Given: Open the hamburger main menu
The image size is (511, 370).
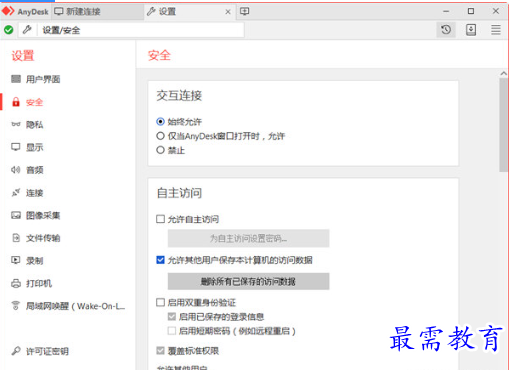Looking at the screenshot, I should tap(496, 30).
